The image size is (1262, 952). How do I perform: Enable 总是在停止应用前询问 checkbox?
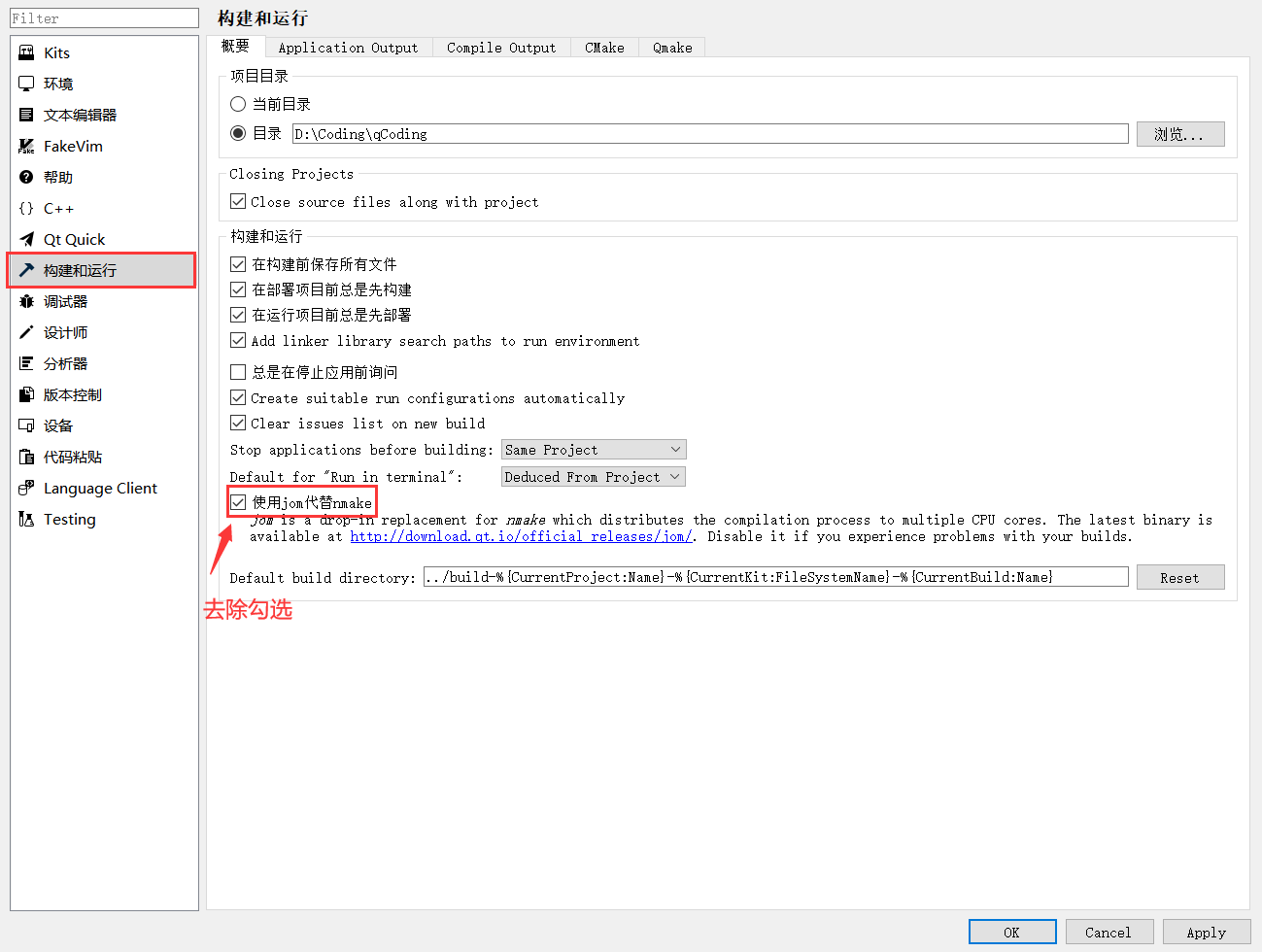238,372
